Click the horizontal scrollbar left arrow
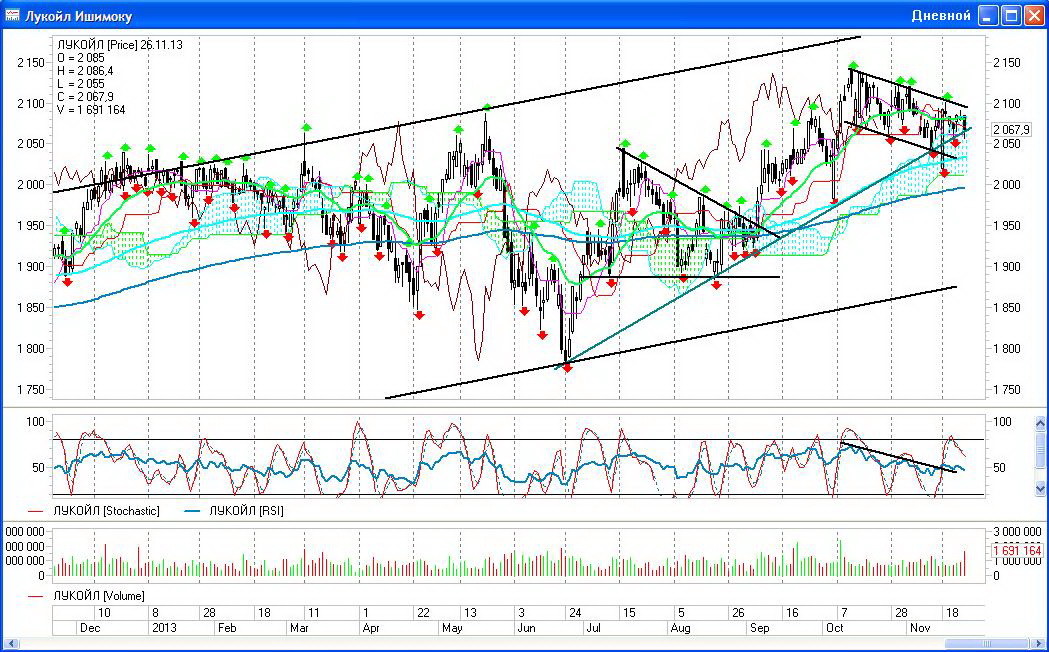 (11, 644)
